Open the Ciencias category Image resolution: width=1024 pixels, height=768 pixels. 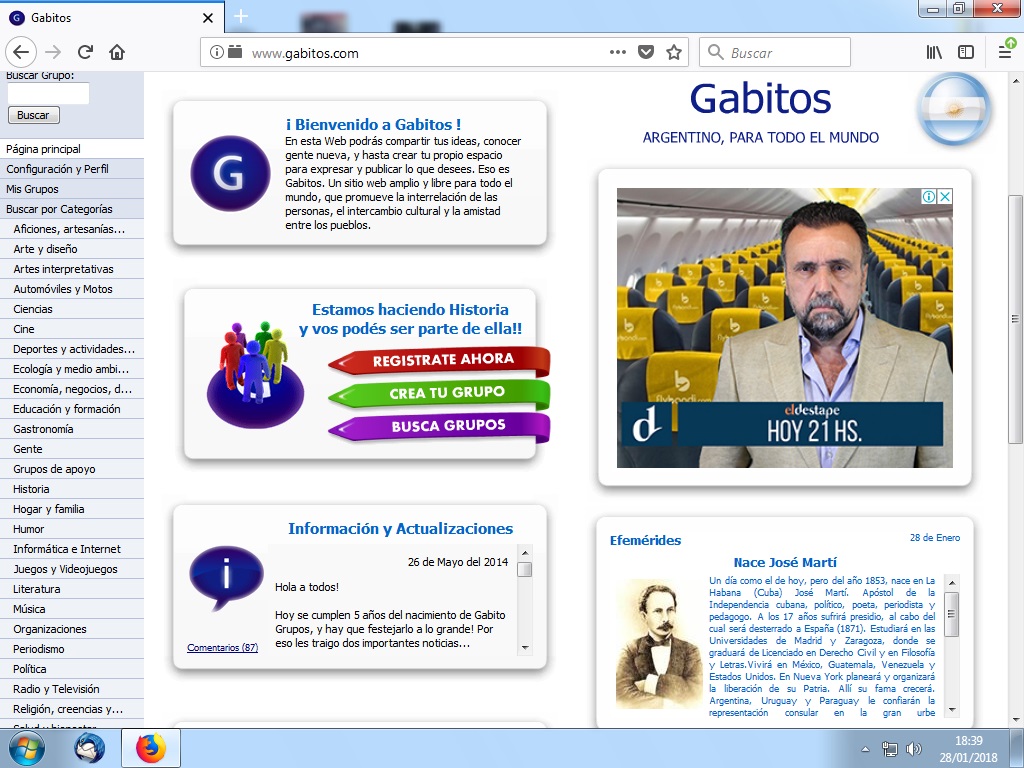tap(72, 309)
